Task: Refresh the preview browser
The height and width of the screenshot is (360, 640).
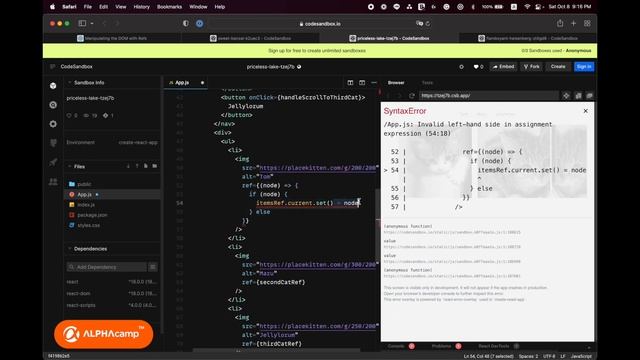Action: point(411,96)
